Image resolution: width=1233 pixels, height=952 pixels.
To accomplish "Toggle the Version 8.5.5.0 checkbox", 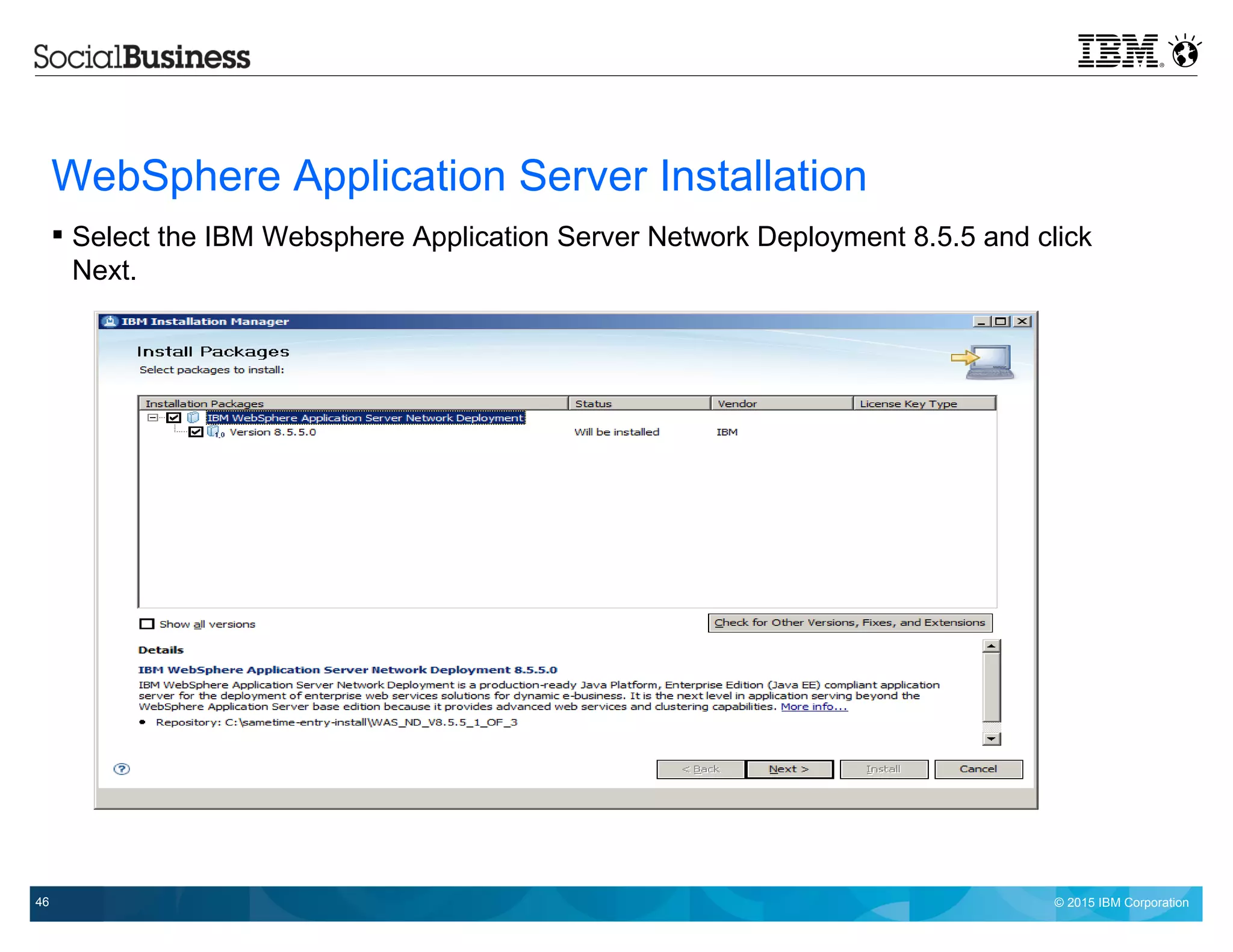I will (196, 432).
